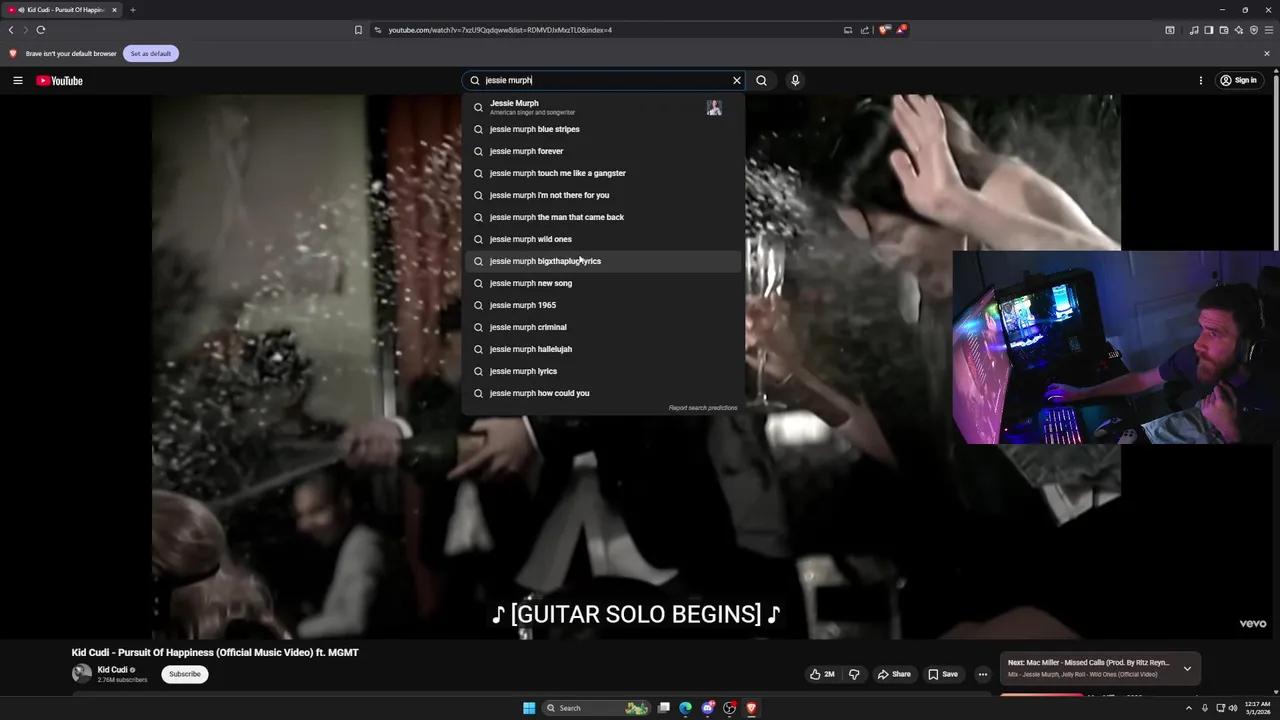This screenshot has height=720, width=1280.
Task: Pick suggestion i'm not there for you
Action: [x=603, y=195]
